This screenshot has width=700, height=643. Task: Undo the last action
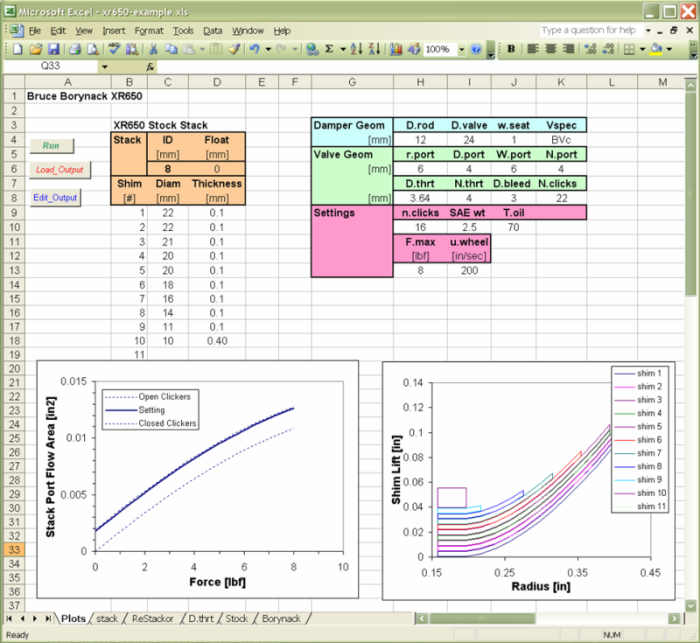255,49
